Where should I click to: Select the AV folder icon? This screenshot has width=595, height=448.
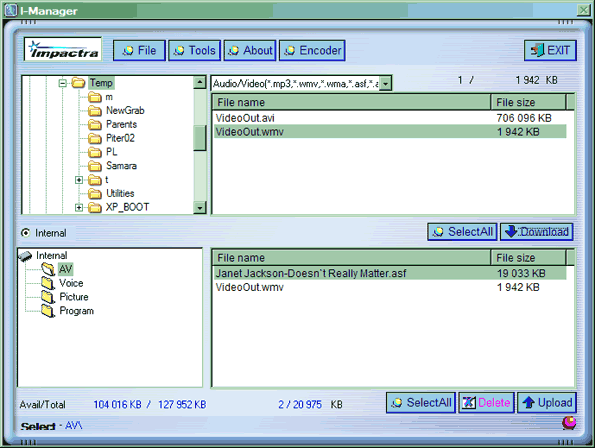pyautogui.click(x=48, y=269)
